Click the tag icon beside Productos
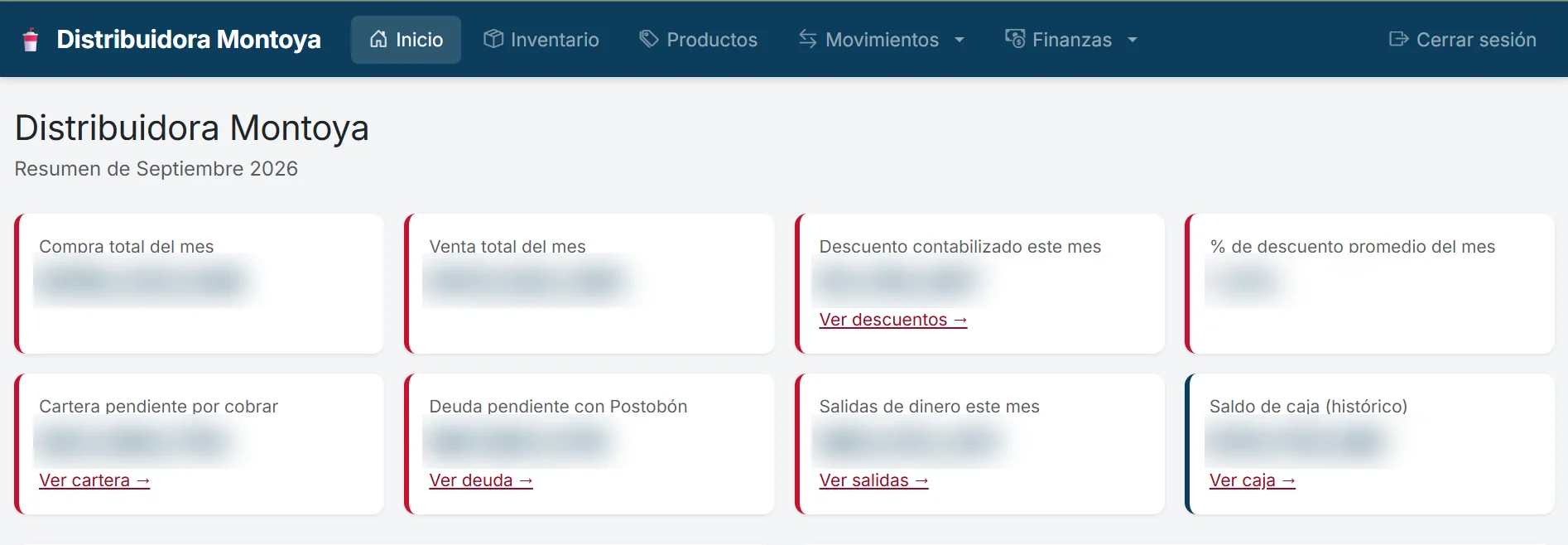The image size is (1568, 545). (649, 39)
